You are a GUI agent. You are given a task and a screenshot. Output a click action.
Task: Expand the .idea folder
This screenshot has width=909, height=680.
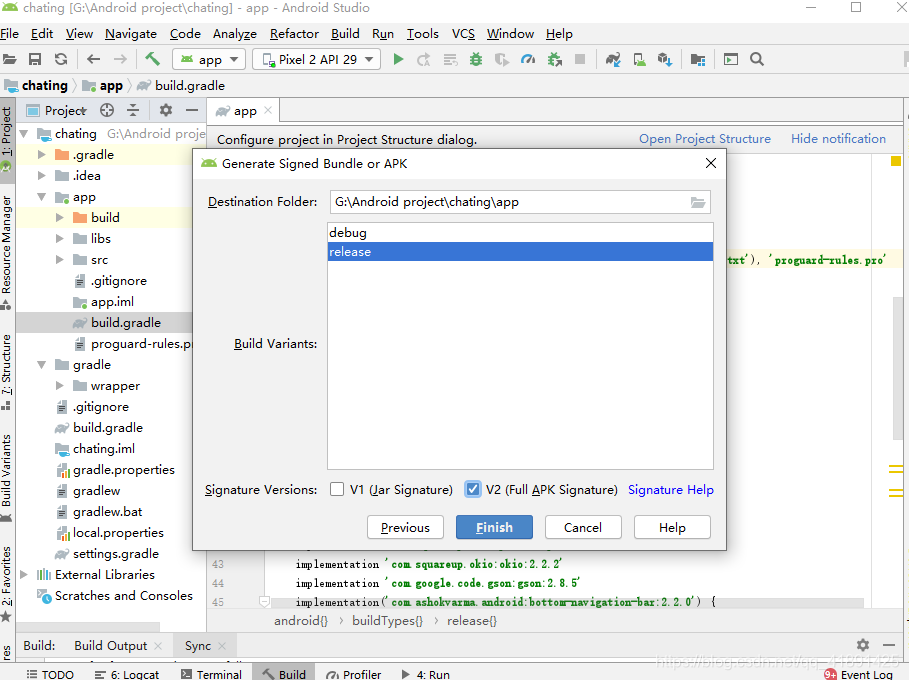point(41,176)
